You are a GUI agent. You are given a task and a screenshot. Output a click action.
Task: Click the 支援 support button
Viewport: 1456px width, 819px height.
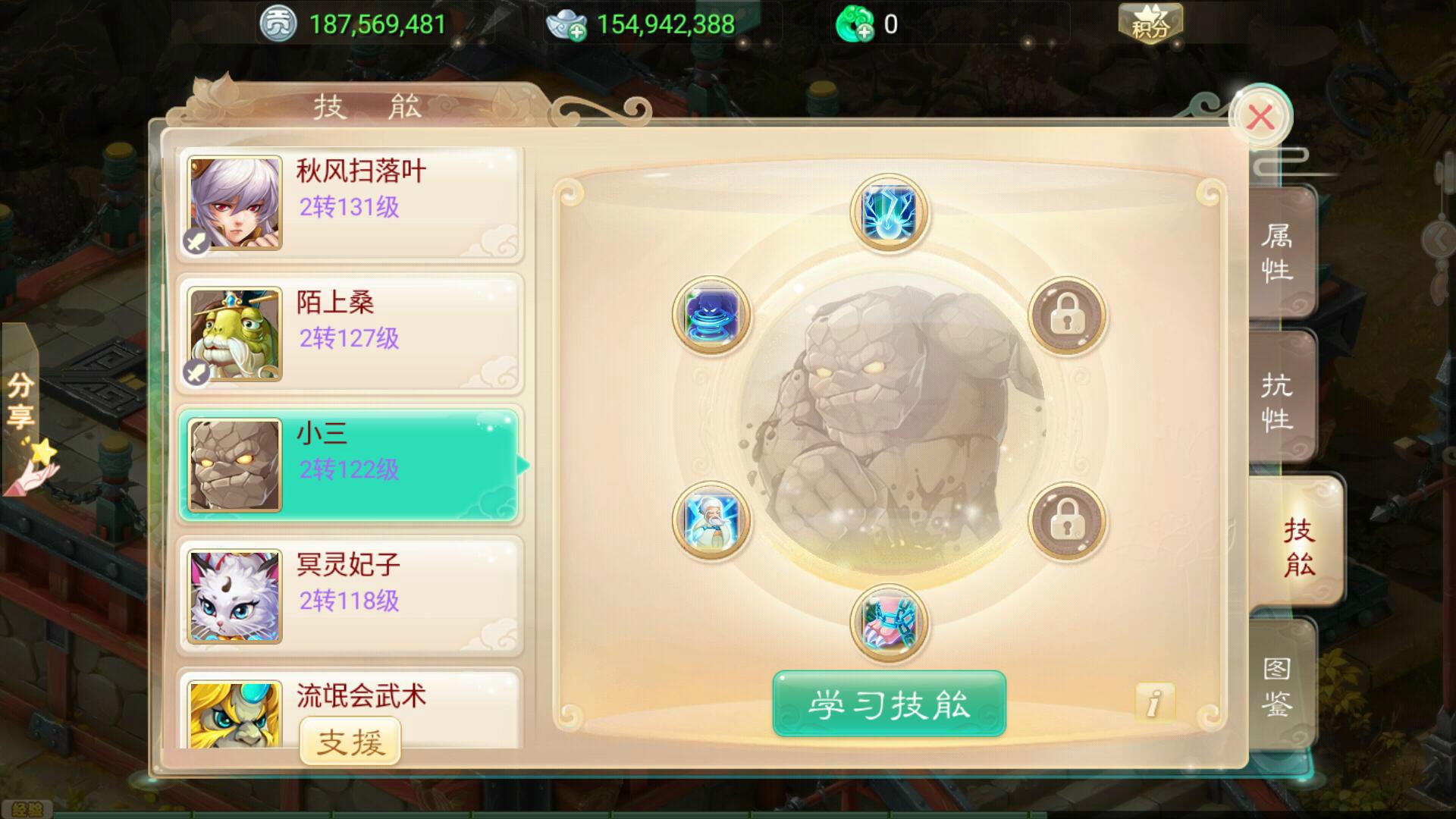[x=350, y=742]
